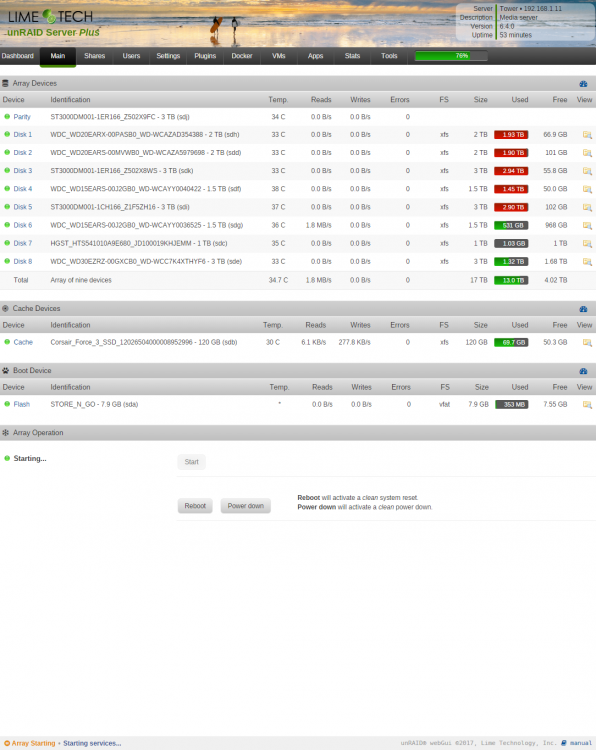Open the Settings tab
Image resolution: width=596 pixels, height=750 pixels.
(168, 56)
